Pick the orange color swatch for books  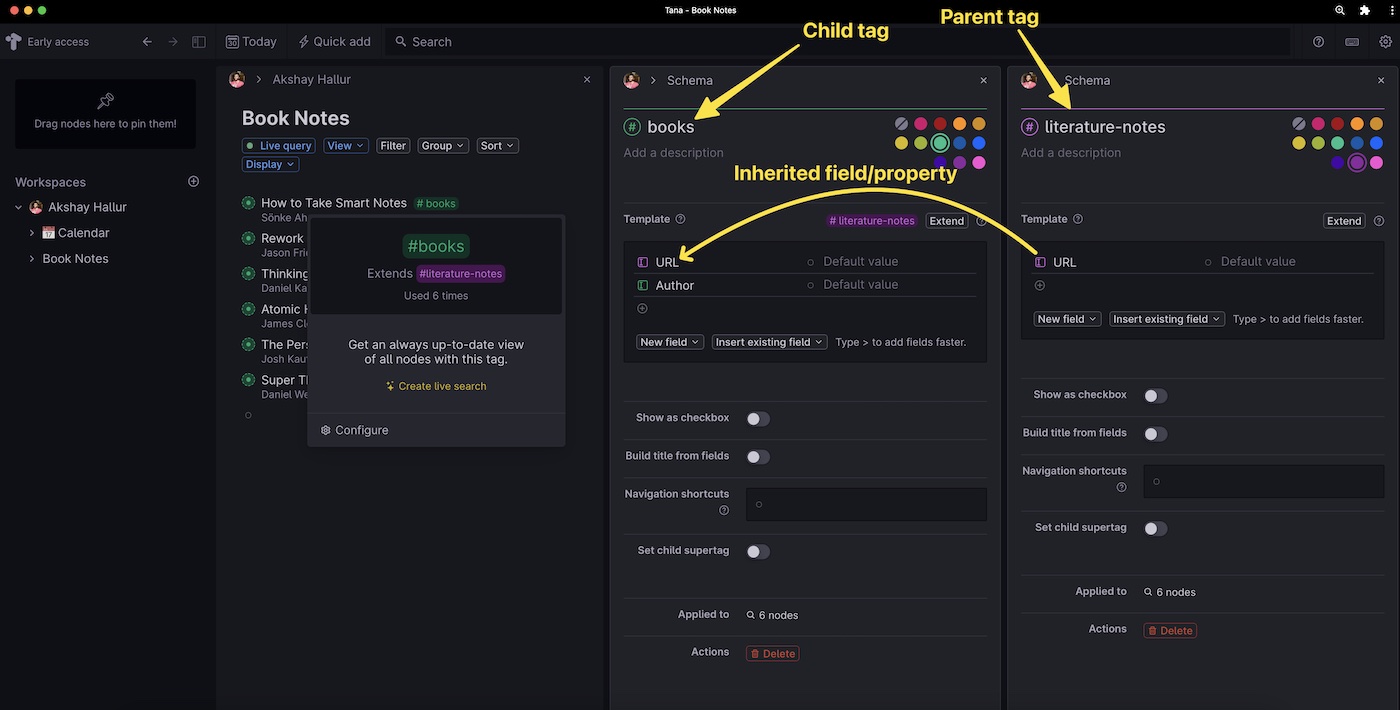point(959,124)
